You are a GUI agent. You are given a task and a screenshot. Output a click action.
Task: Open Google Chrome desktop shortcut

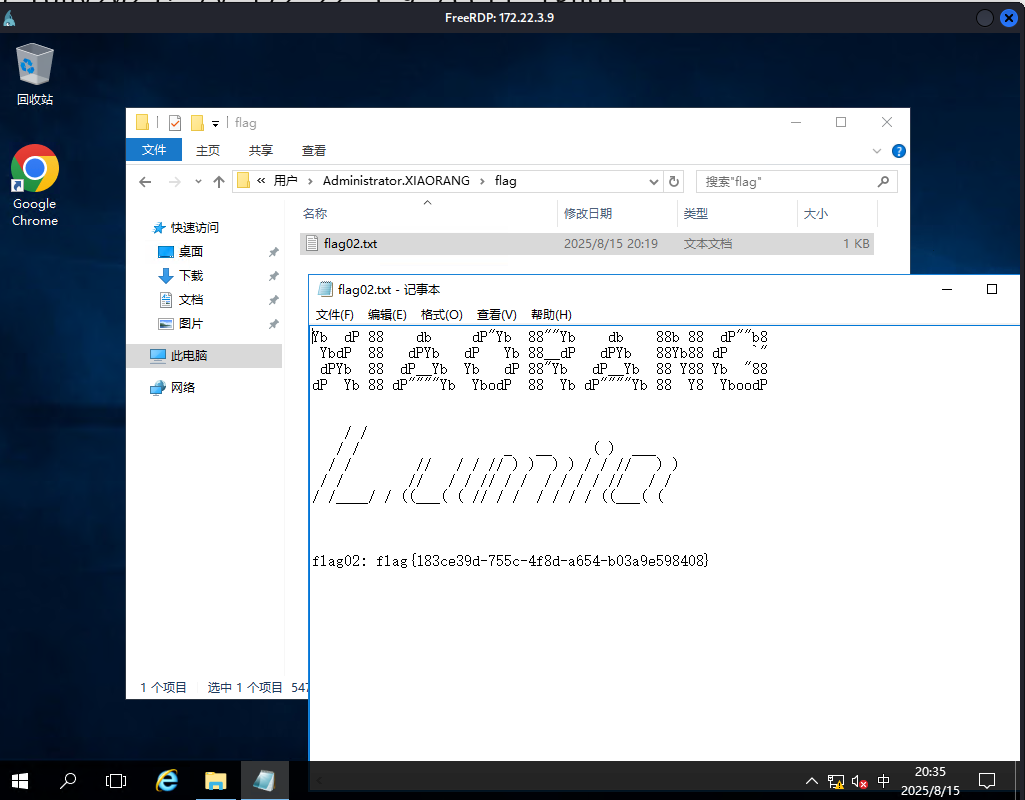point(35,186)
